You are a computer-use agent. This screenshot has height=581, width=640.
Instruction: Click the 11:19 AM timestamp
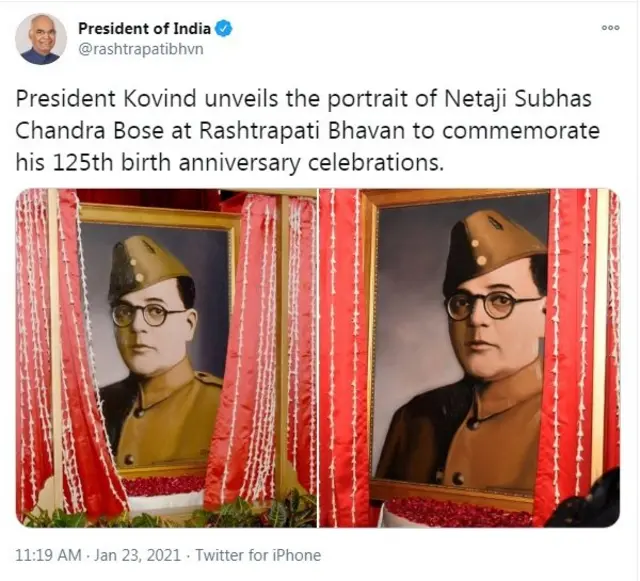(x=48, y=555)
